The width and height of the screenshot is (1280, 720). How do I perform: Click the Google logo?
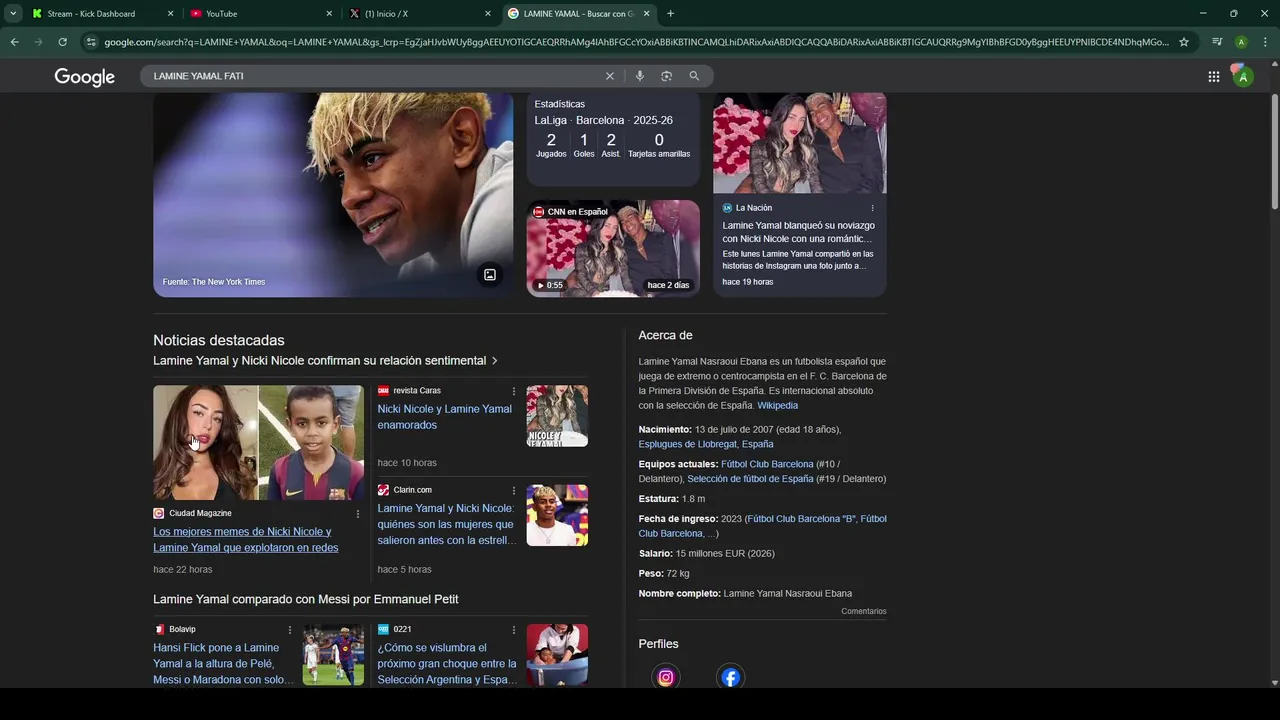[x=85, y=77]
